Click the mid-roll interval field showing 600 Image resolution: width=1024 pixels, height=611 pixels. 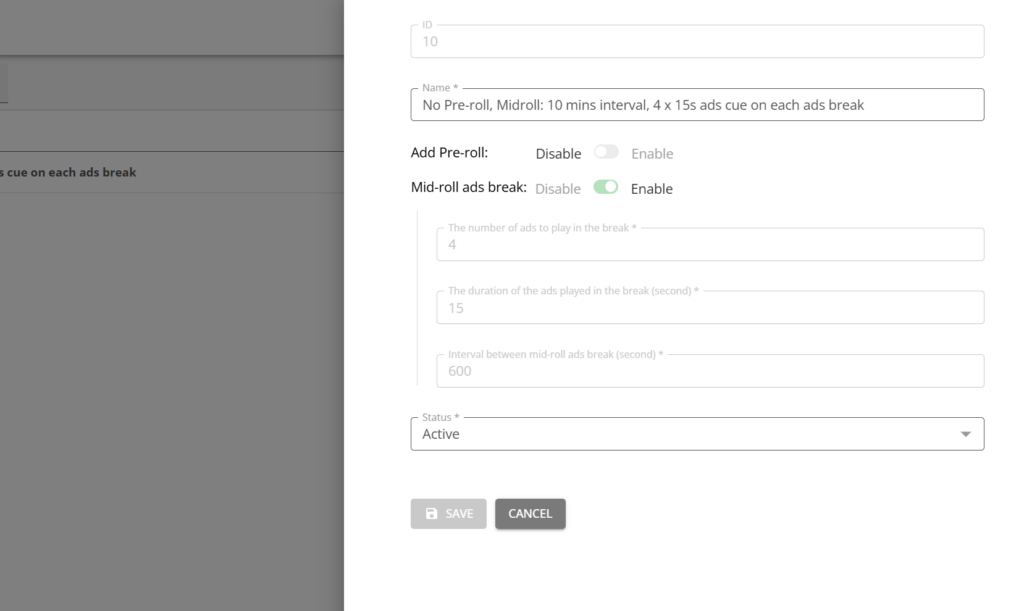709,371
